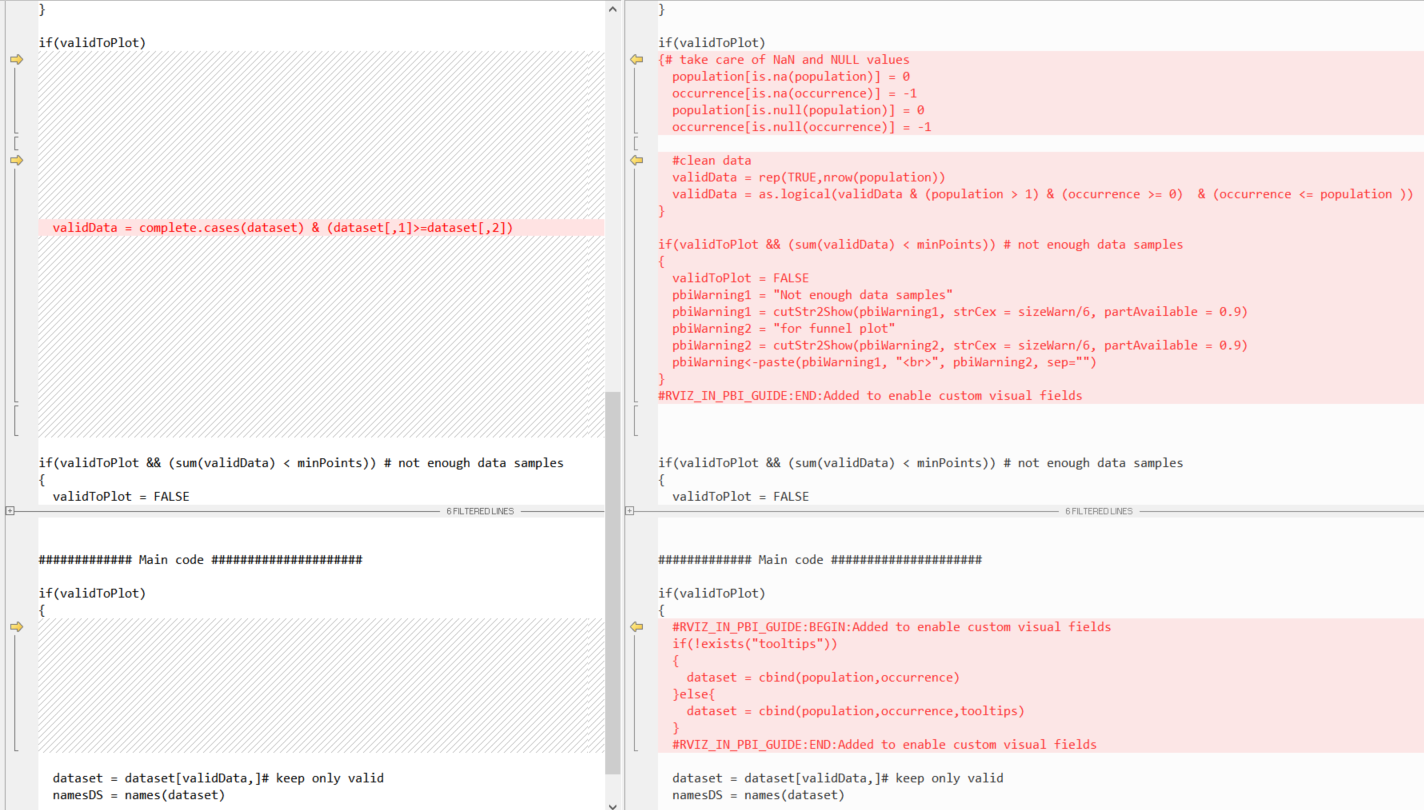Screen dimensions: 1424x810
Task: Expand the 6 filtered lines in the right pane
Action: 629,511
